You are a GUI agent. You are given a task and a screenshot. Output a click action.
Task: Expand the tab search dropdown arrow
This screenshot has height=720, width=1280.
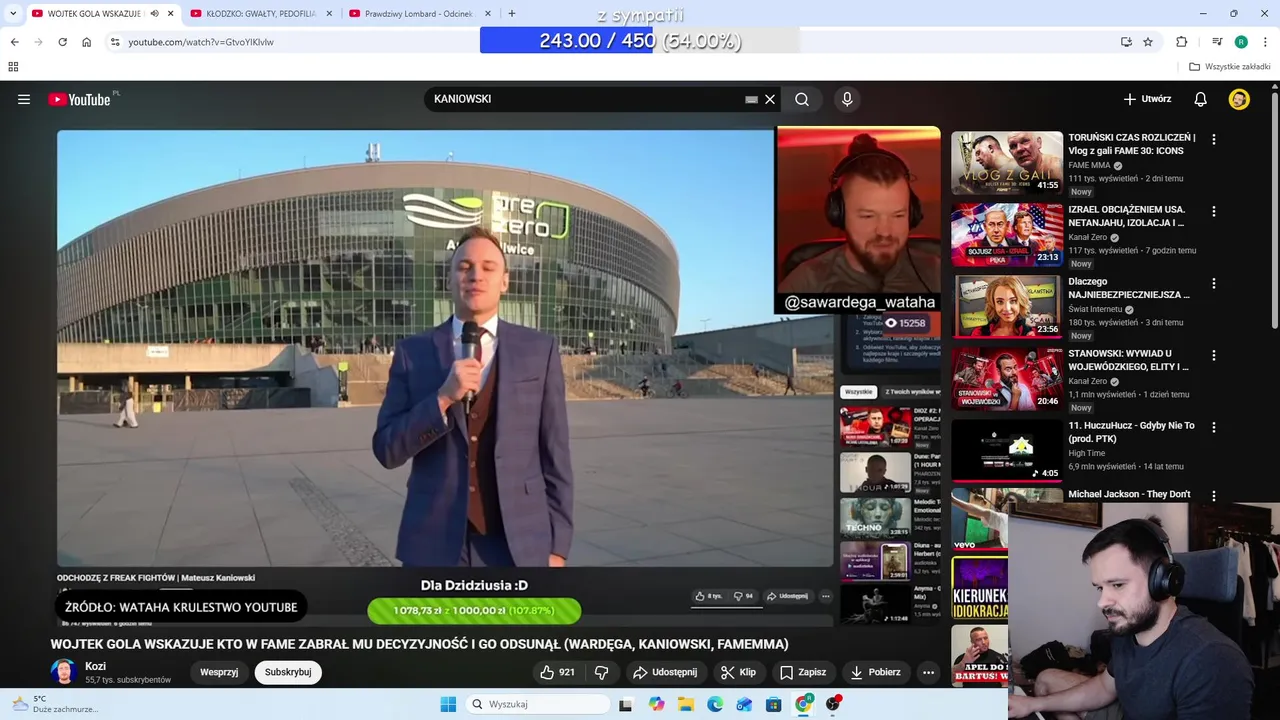click(x=12, y=14)
